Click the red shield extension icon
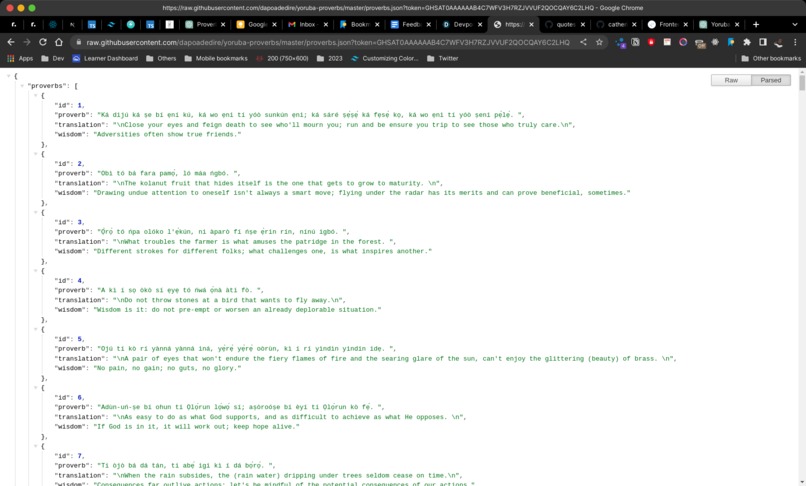The image size is (806, 486). coord(651,42)
